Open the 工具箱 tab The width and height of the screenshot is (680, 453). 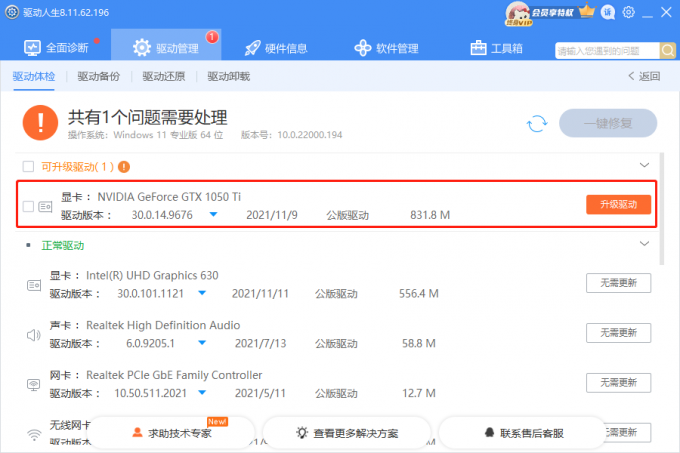point(497,48)
